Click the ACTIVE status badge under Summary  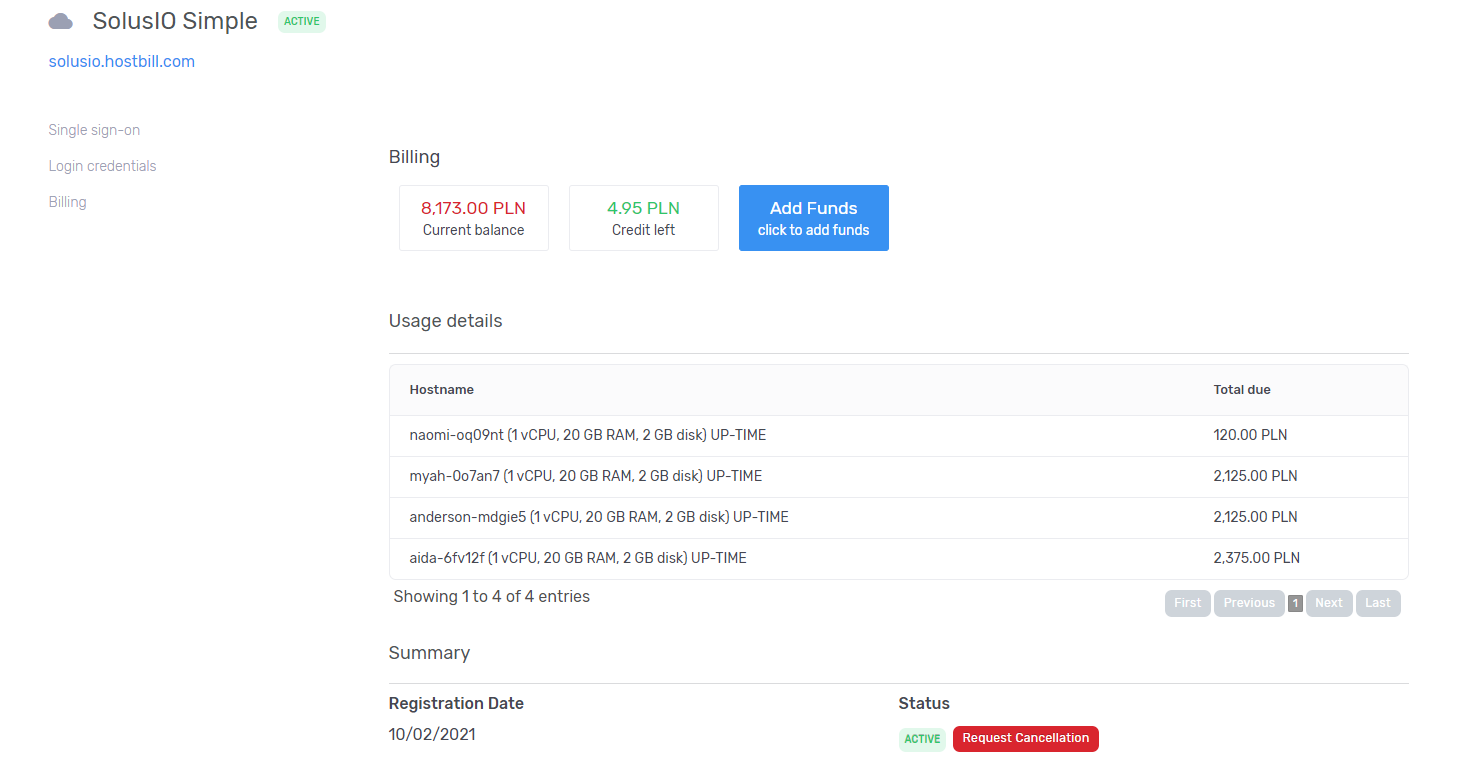pyautogui.click(x=921, y=739)
